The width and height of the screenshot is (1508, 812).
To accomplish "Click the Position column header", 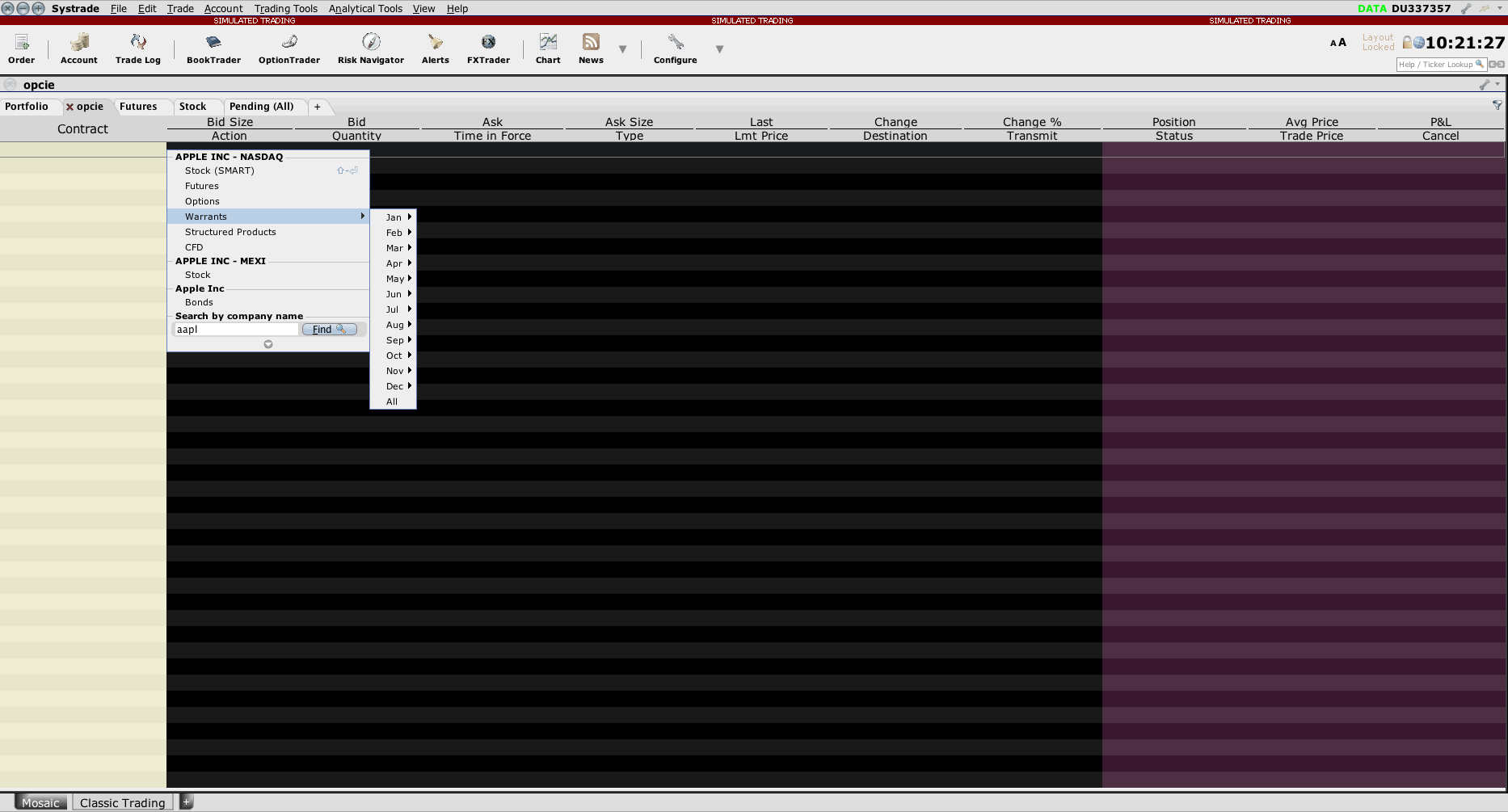I will [x=1173, y=122].
